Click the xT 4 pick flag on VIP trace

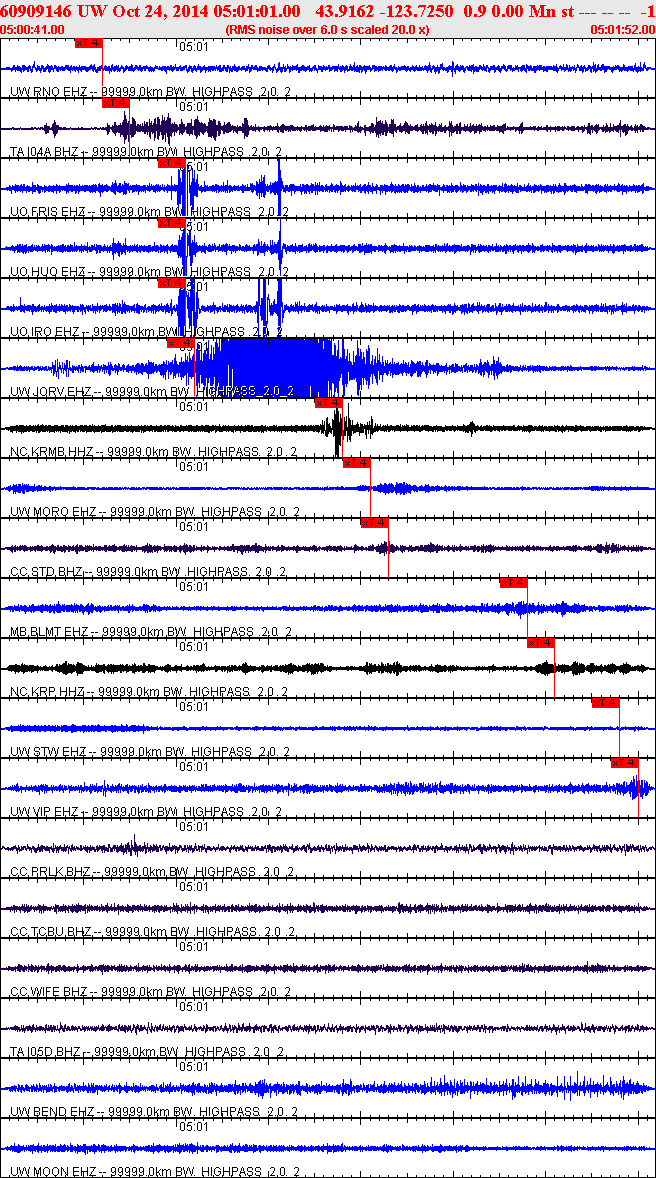pos(624,763)
